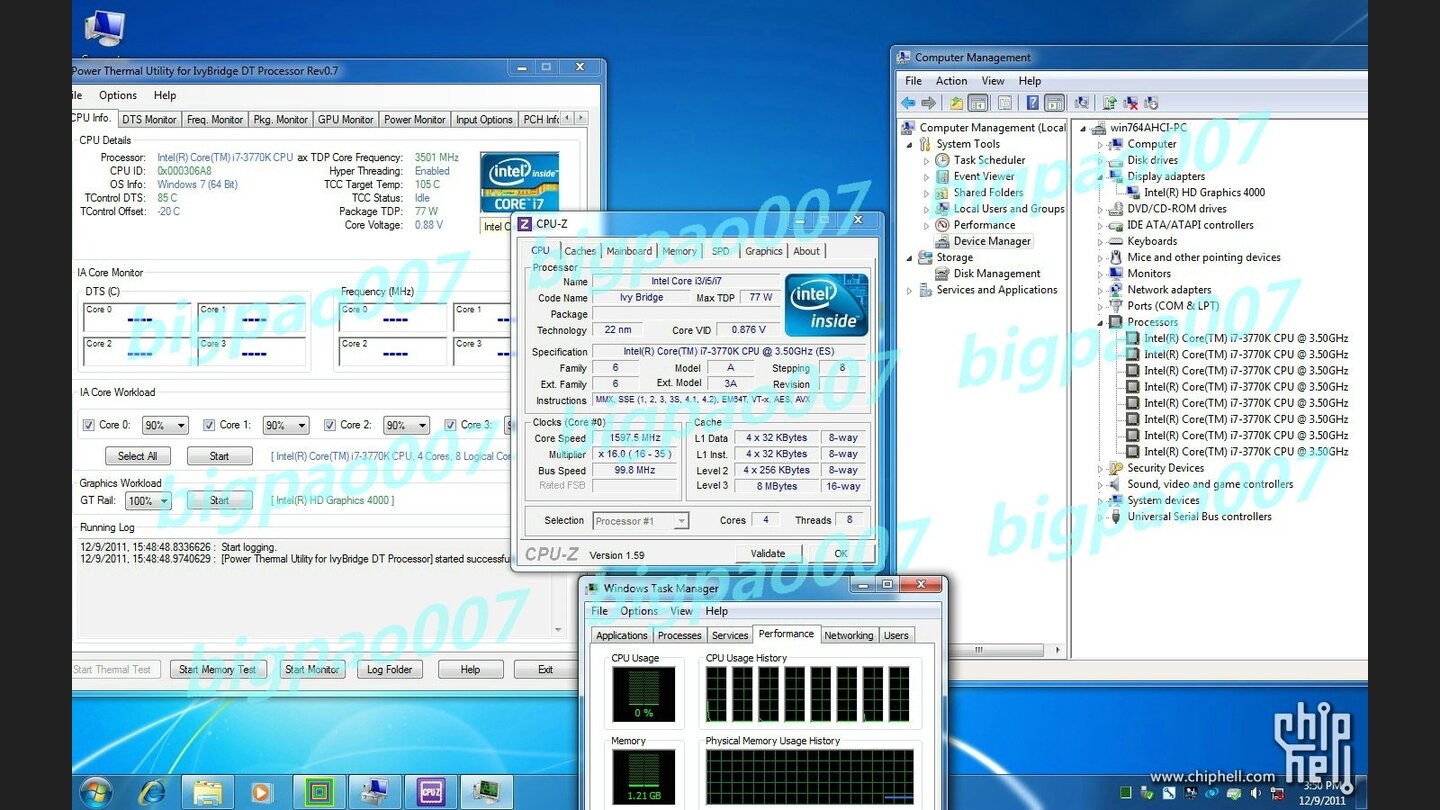1440x810 pixels.
Task: Switch to Computer Management taskbar icon
Action: [375, 792]
